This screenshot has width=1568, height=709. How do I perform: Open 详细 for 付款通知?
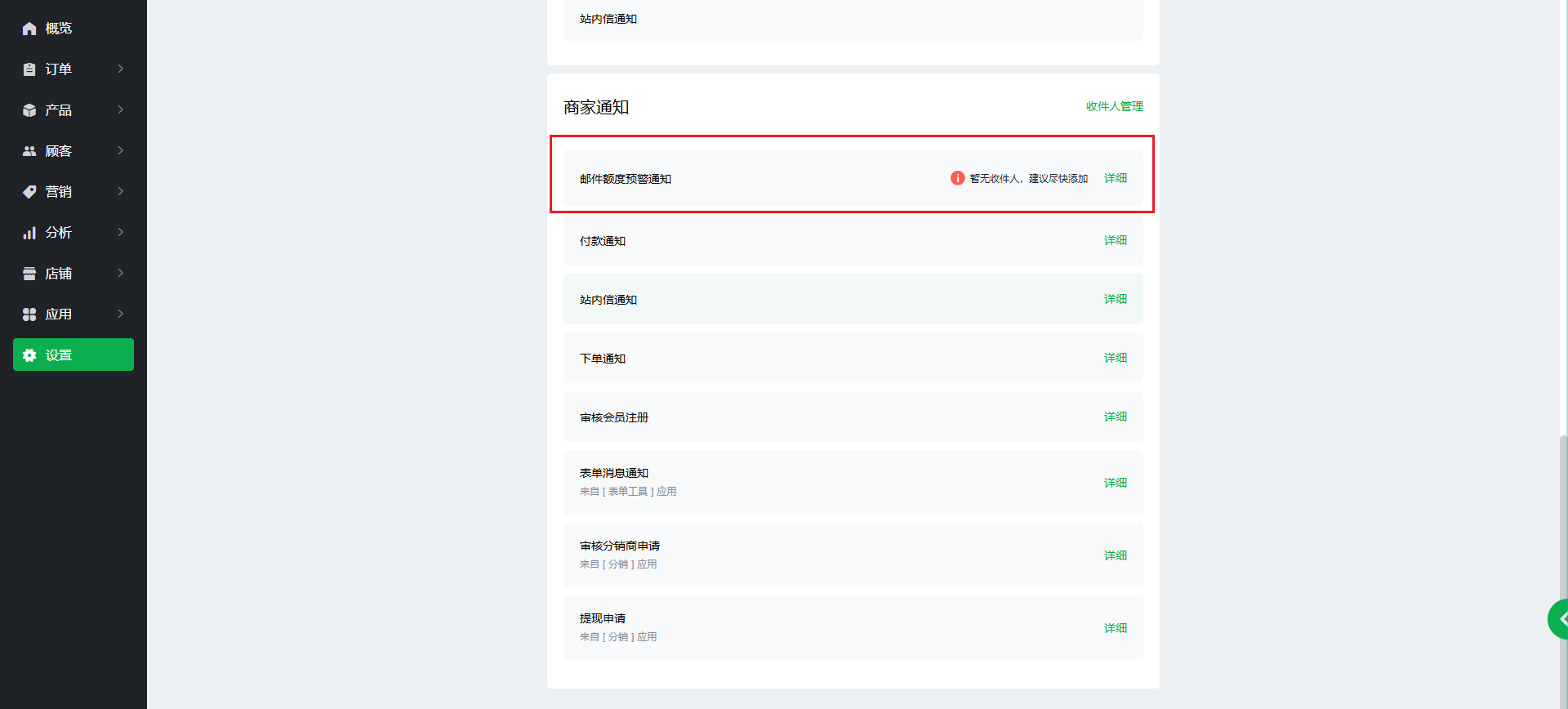click(x=1115, y=240)
